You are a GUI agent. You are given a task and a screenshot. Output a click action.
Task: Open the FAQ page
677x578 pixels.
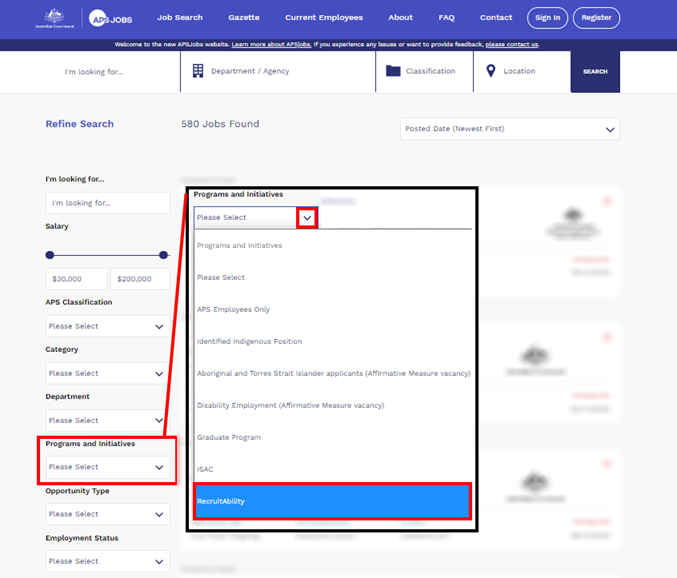[446, 18]
